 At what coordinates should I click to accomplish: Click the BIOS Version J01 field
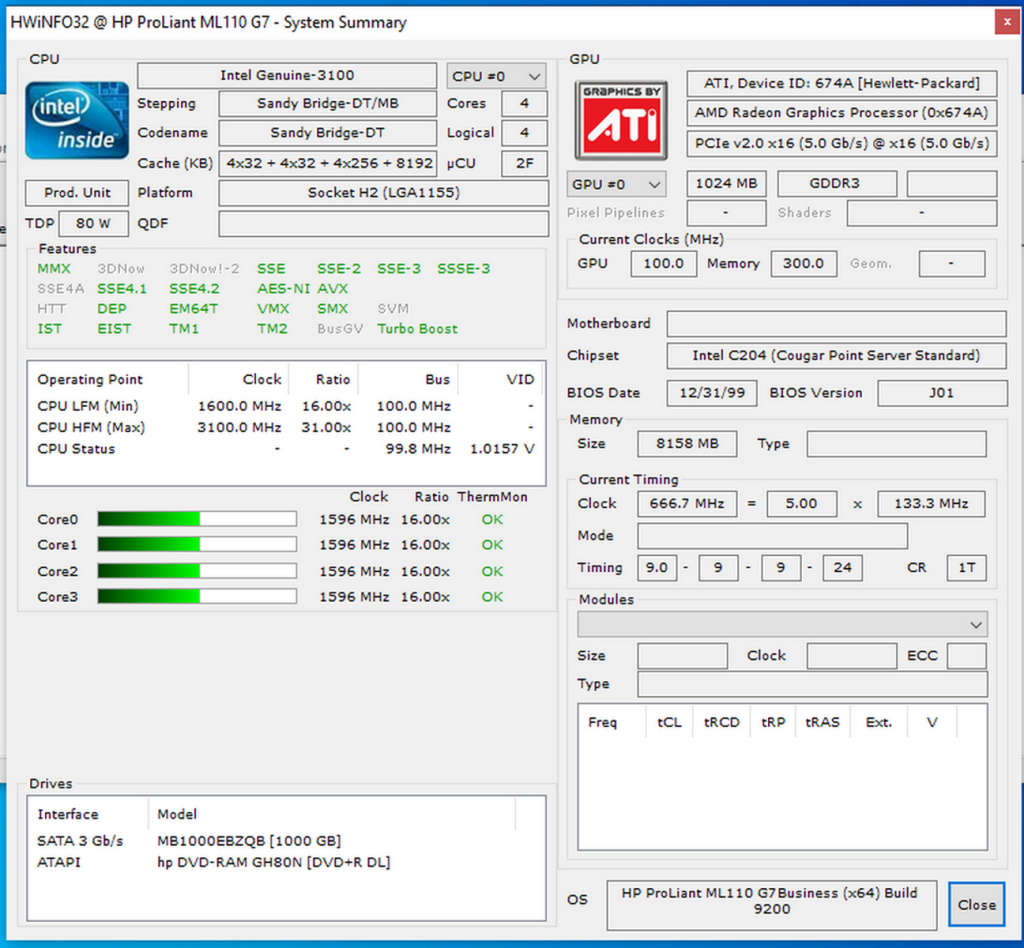tap(941, 392)
